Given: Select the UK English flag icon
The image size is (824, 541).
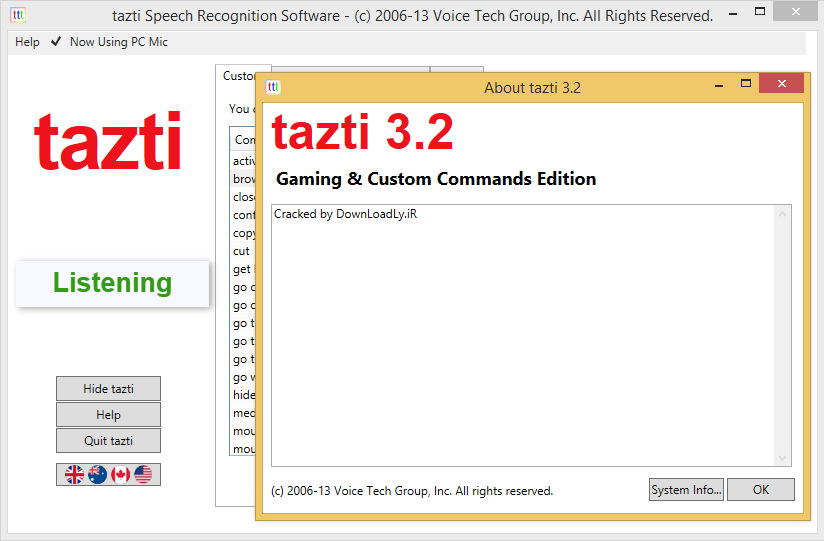Looking at the screenshot, I should click(74, 475).
